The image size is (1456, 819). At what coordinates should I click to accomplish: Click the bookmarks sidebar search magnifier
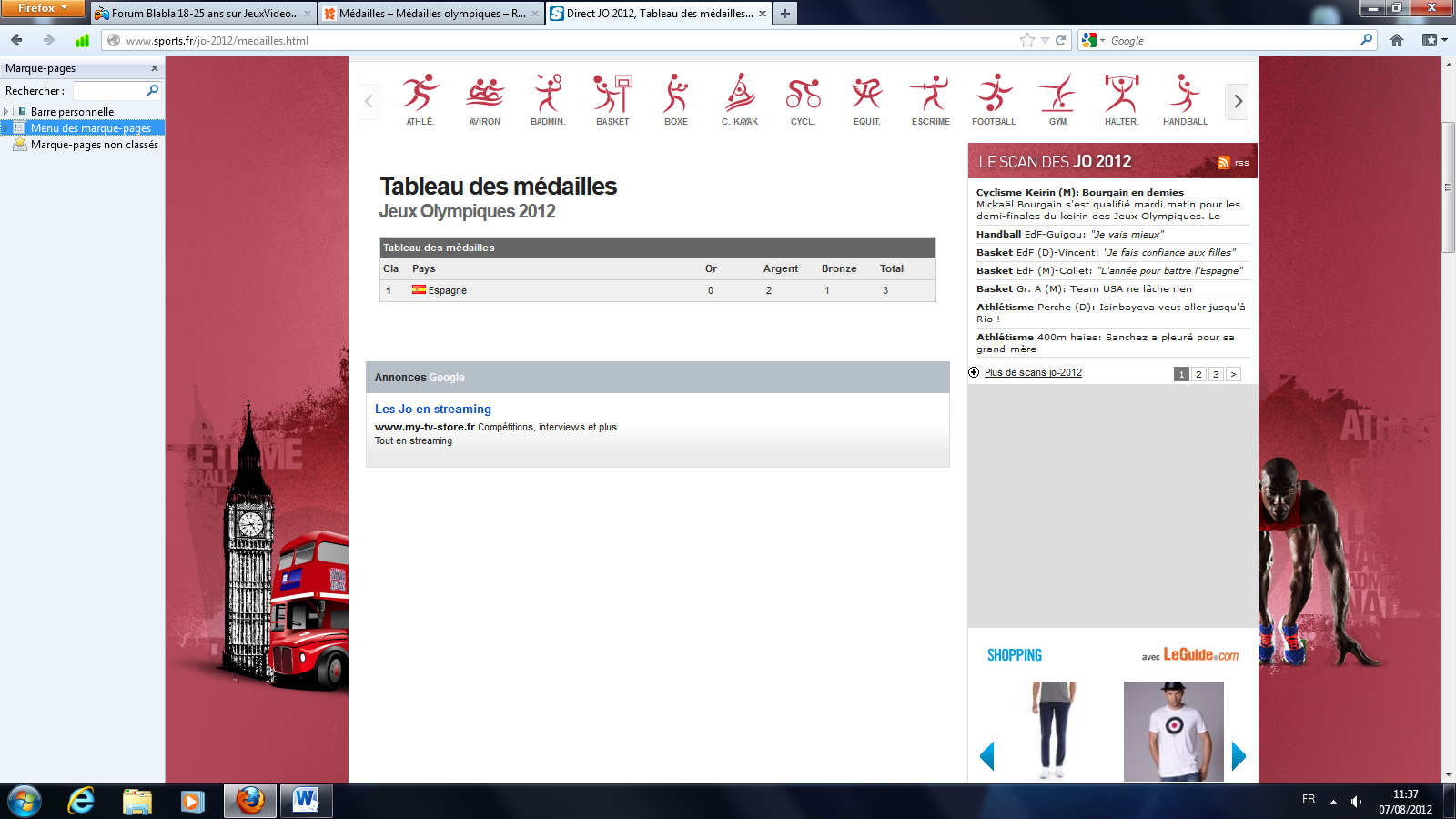click(152, 90)
